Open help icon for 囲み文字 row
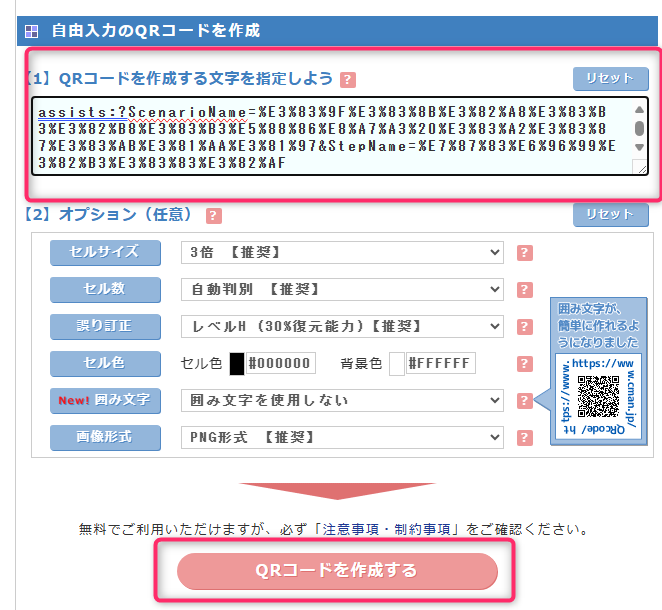 tap(524, 400)
